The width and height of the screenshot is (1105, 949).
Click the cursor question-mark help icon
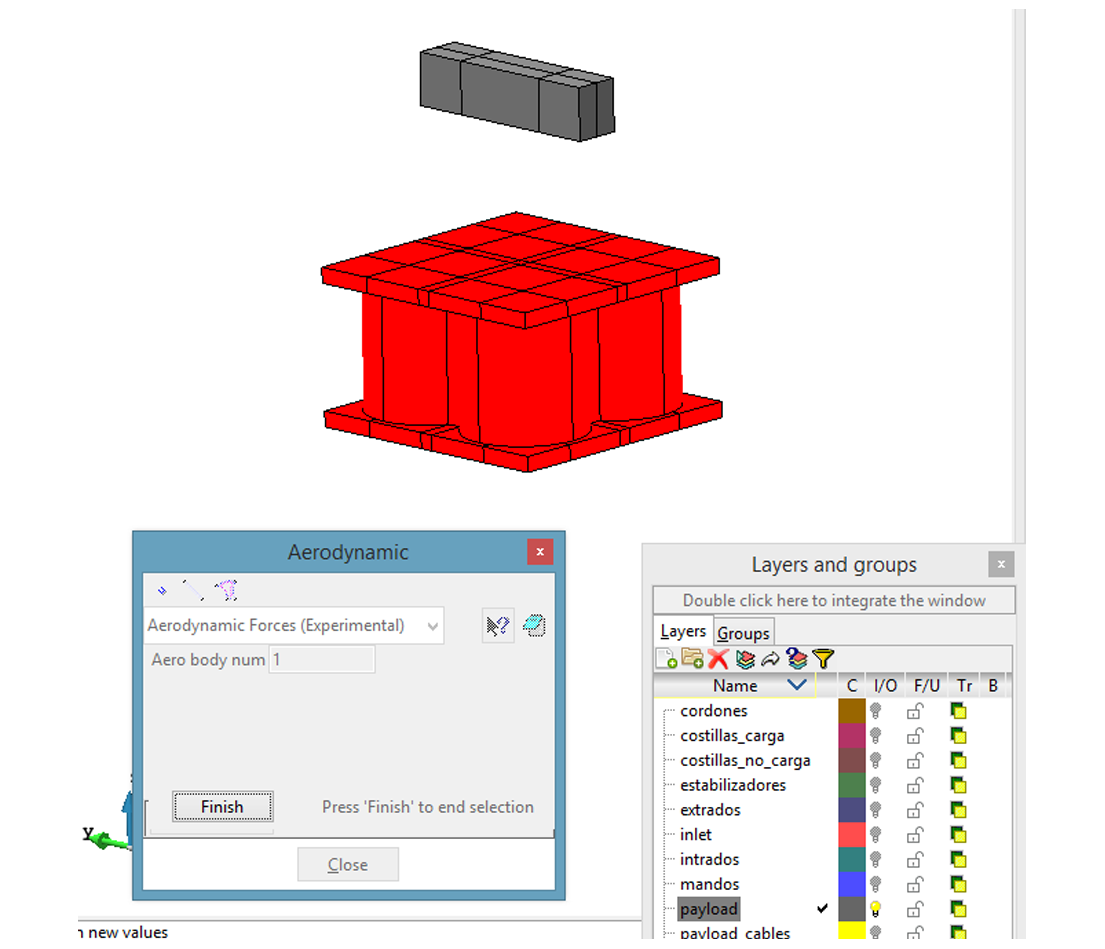click(497, 626)
